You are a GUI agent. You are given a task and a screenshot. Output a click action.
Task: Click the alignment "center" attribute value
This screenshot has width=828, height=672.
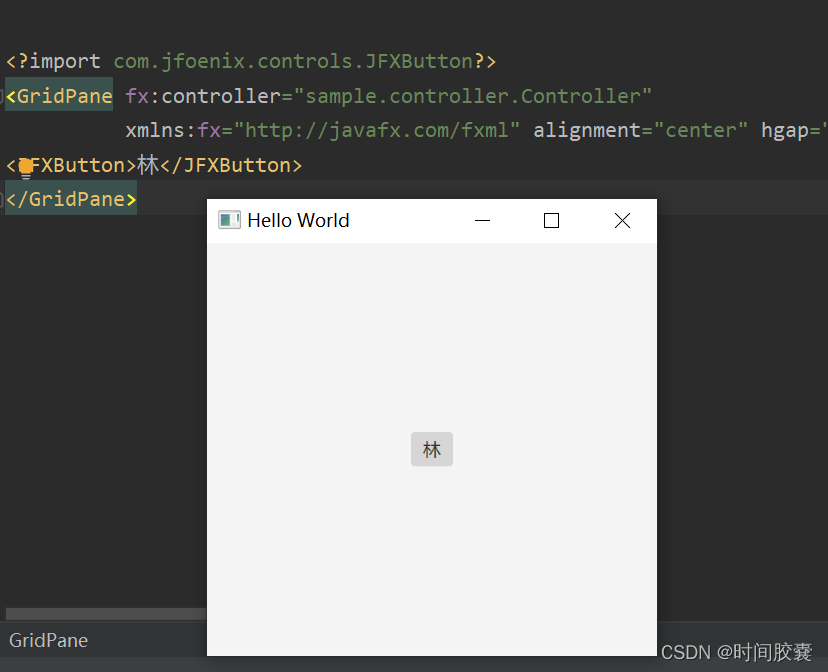(x=701, y=130)
